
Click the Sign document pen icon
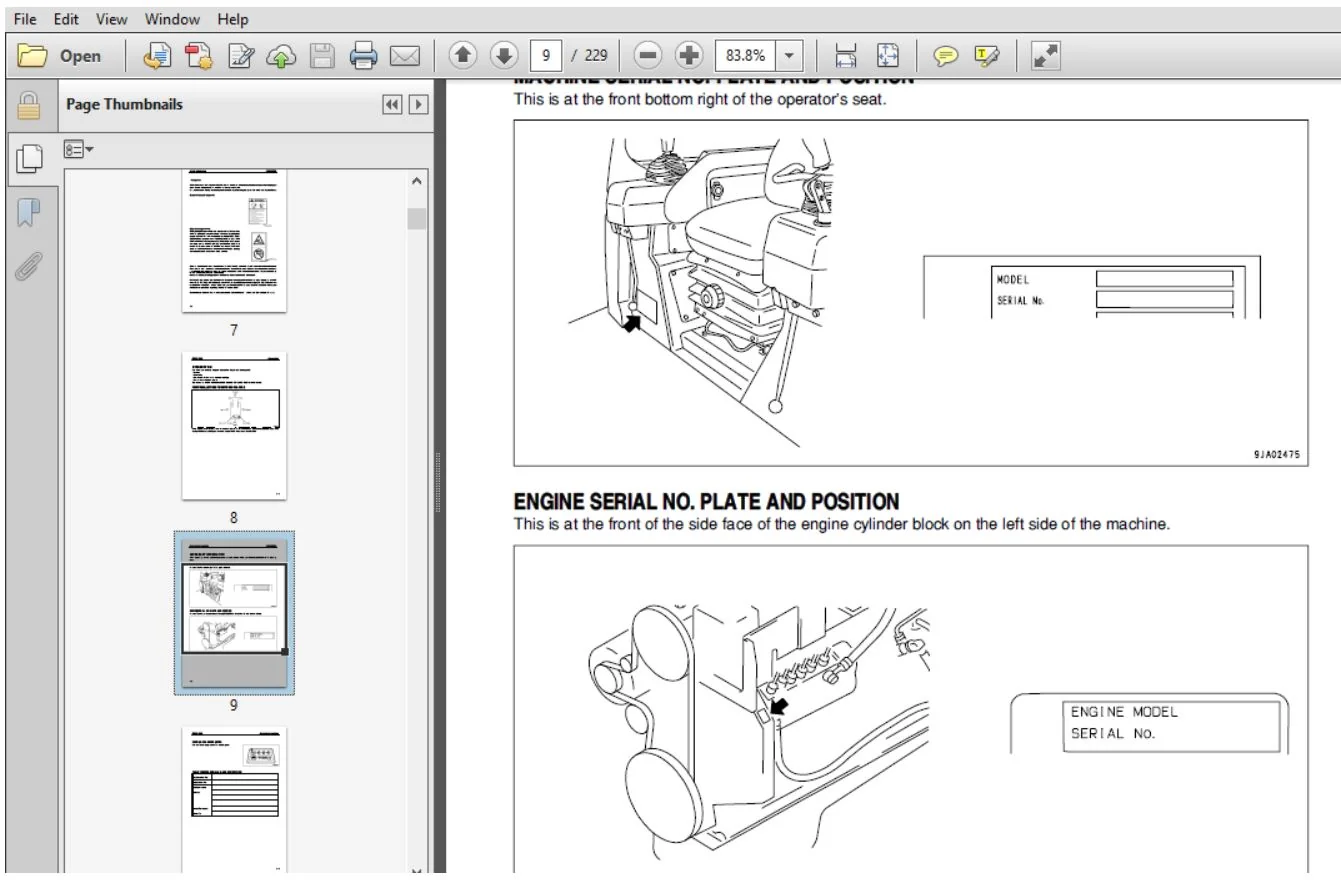[x=241, y=56]
